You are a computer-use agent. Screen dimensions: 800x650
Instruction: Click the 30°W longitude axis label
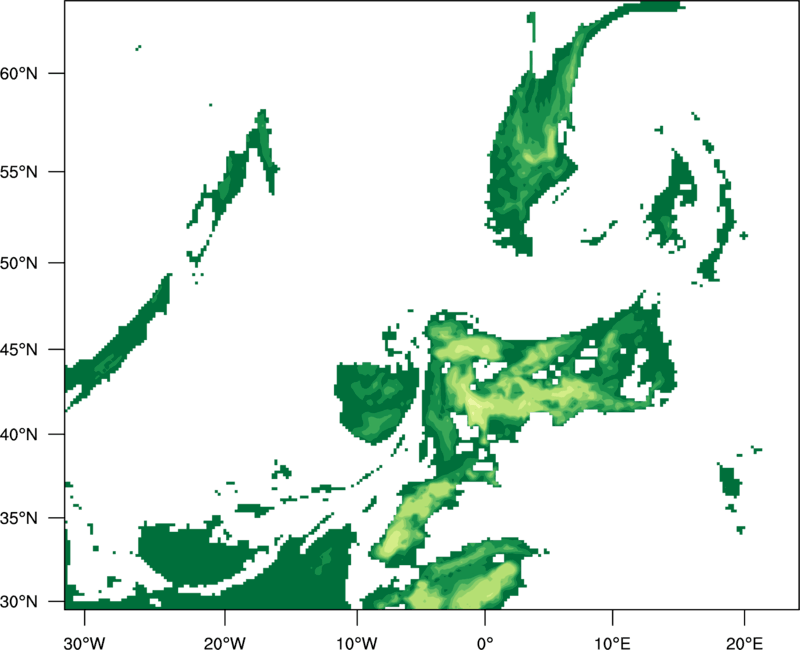click(84, 643)
